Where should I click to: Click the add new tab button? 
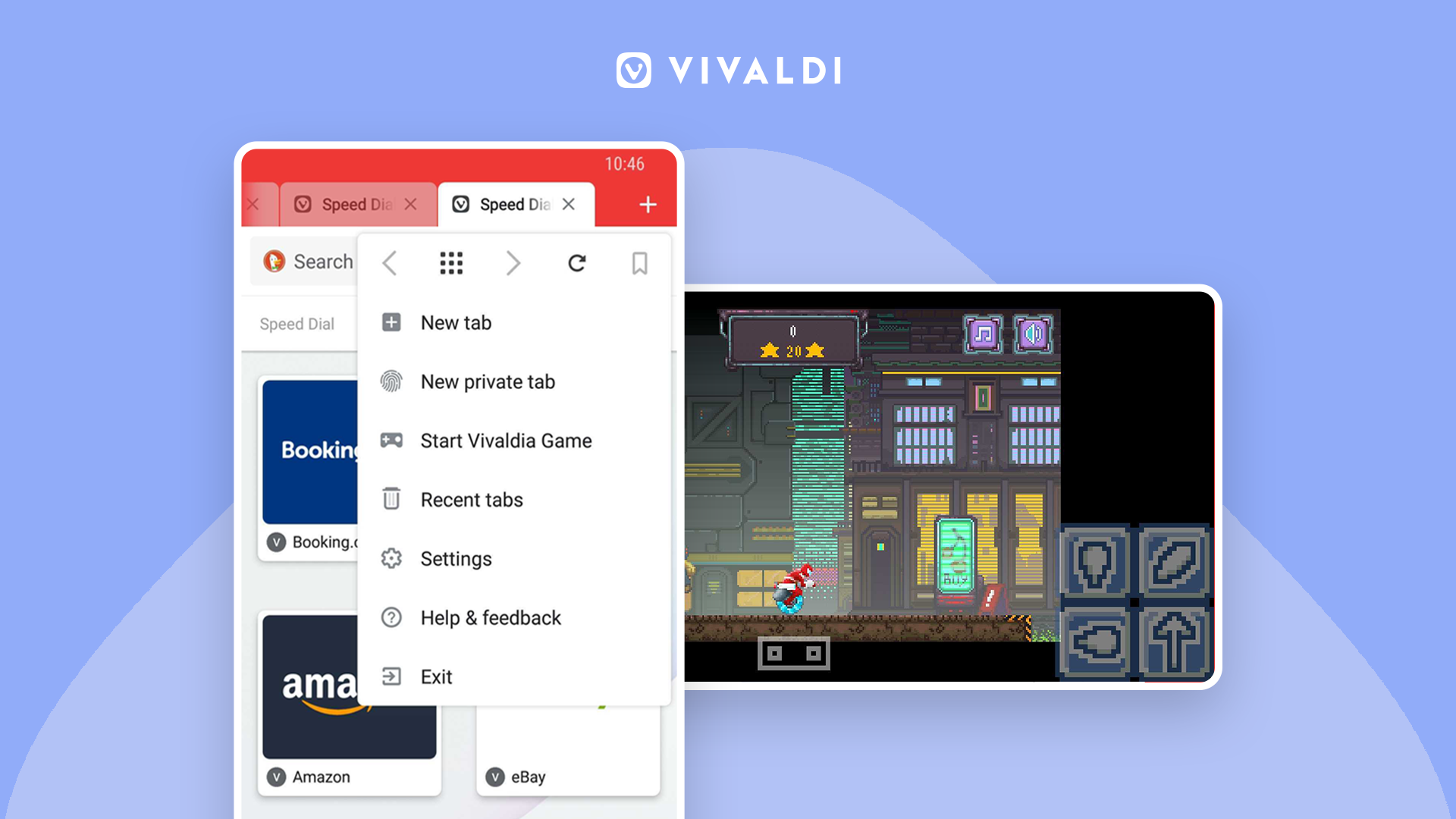click(x=646, y=203)
